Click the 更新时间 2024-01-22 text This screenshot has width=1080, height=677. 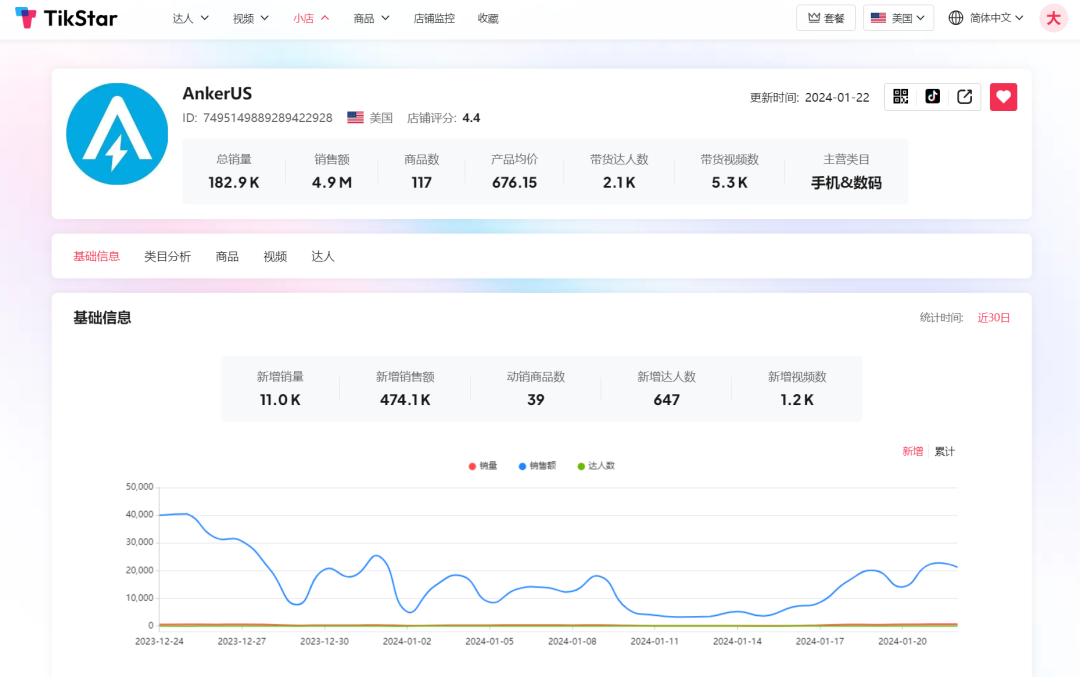(809, 98)
